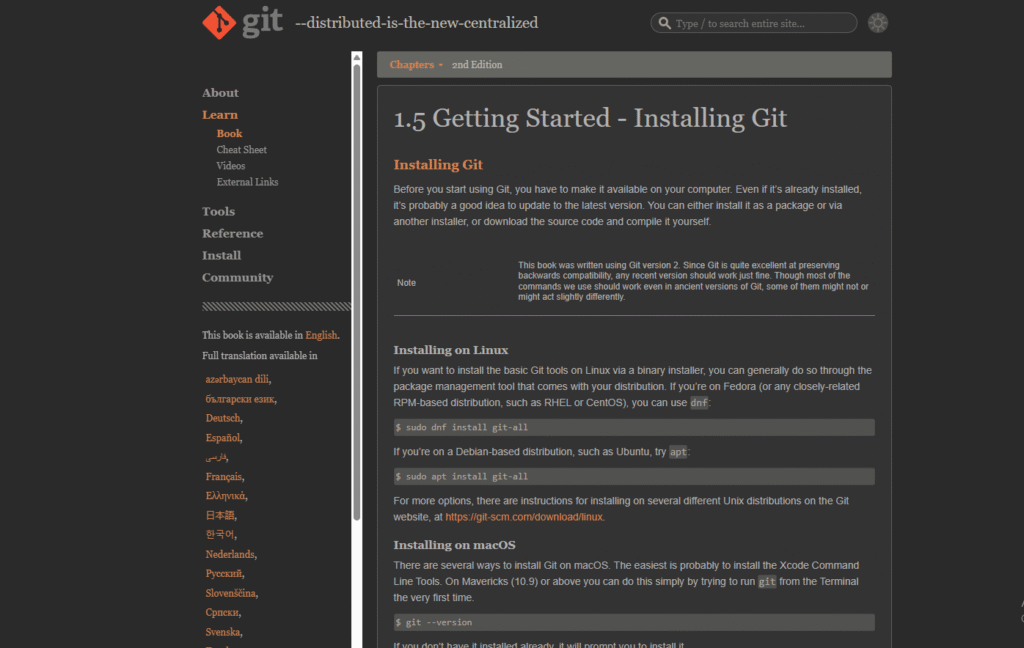This screenshot has height=648, width=1024.
Task: Open the Community section
Action: (x=237, y=277)
